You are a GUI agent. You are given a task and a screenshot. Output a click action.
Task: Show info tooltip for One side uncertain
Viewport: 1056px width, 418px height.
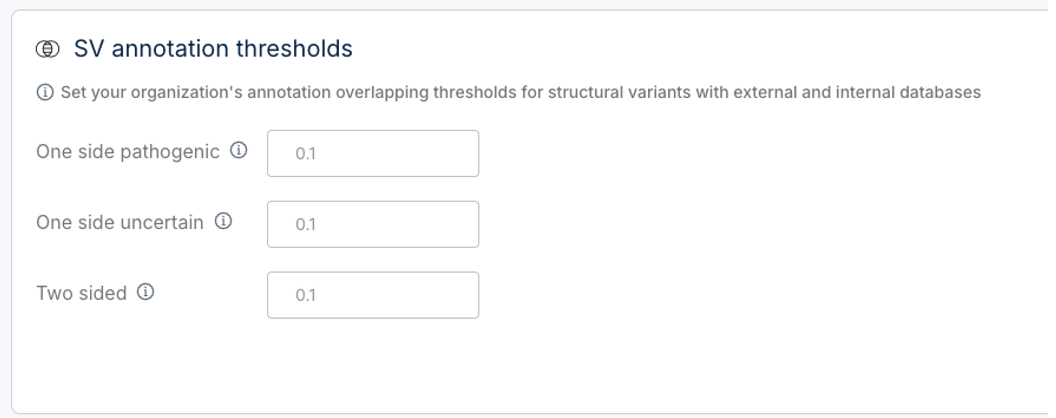(223, 221)
